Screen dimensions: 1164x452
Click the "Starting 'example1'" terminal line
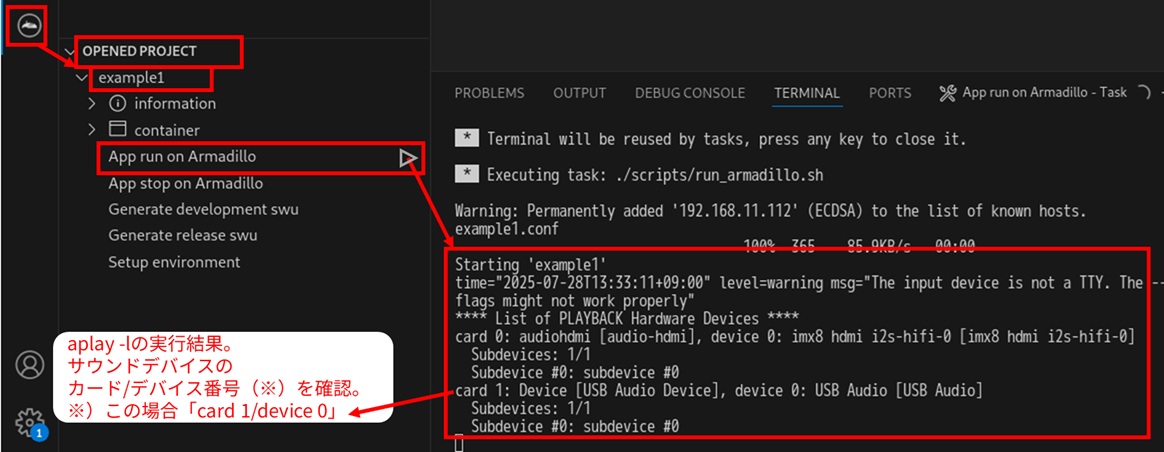(x=531, y=264)
